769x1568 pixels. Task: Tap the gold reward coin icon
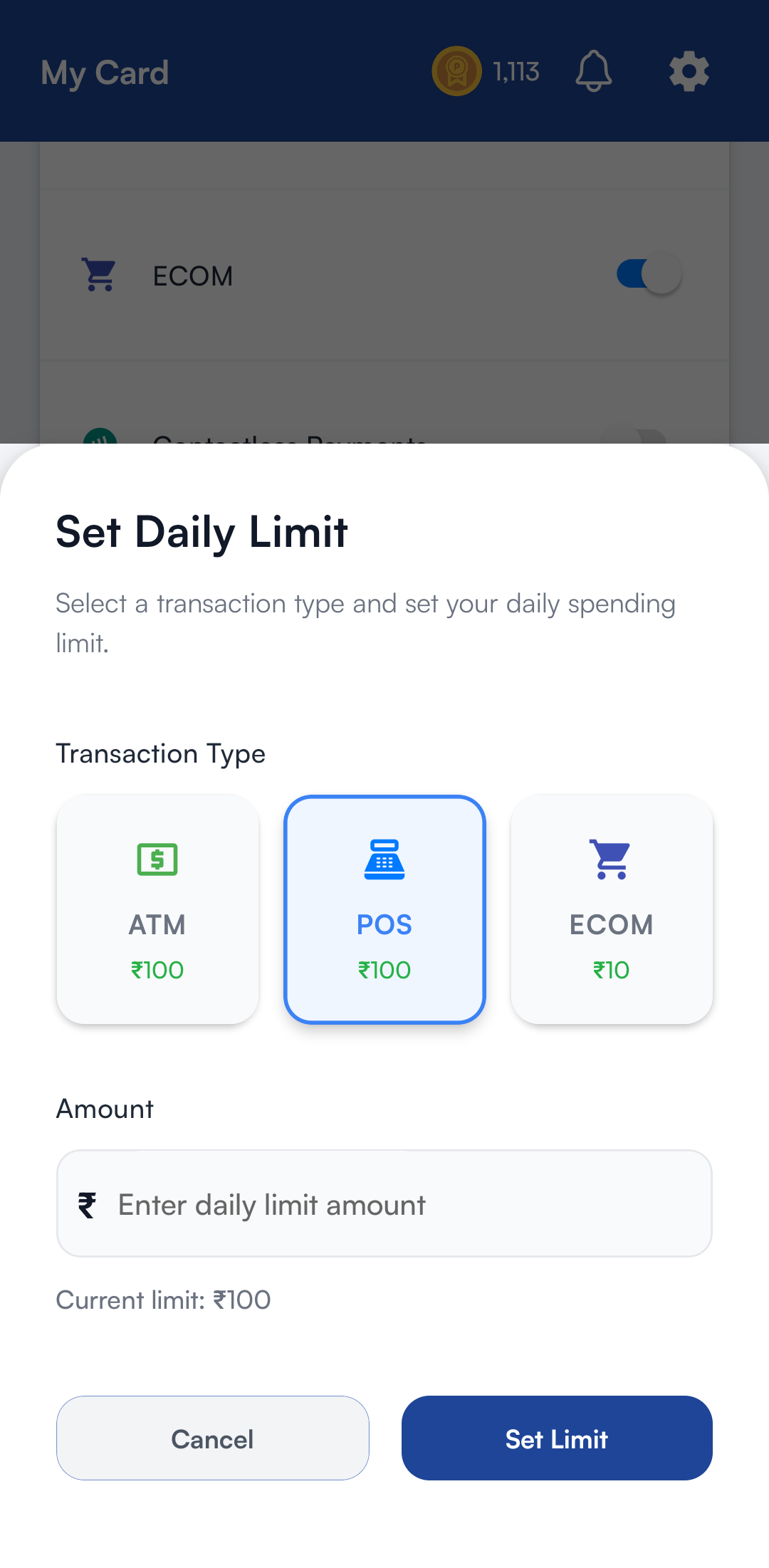457,71
